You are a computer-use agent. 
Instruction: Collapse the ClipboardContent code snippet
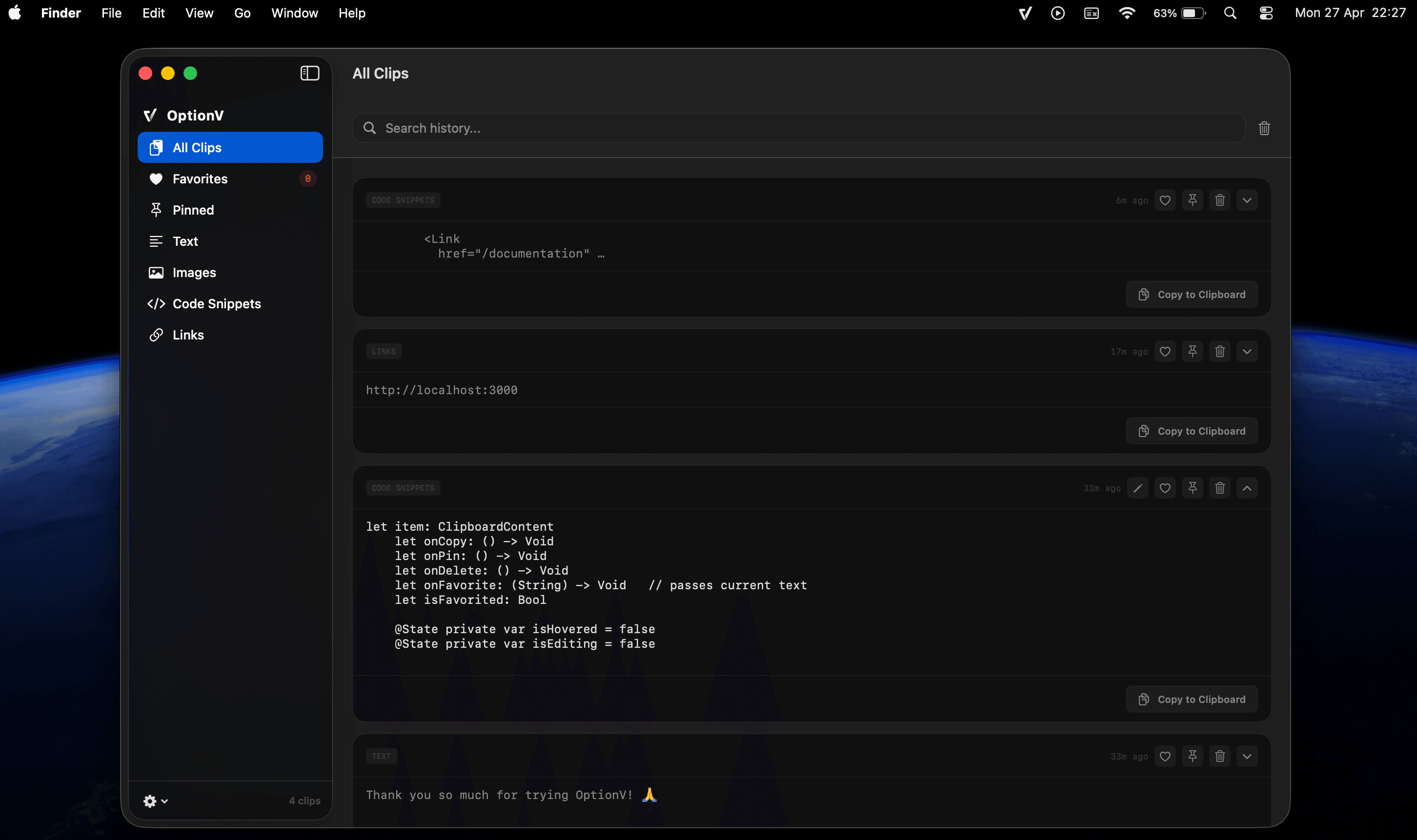click(1247, 488)
